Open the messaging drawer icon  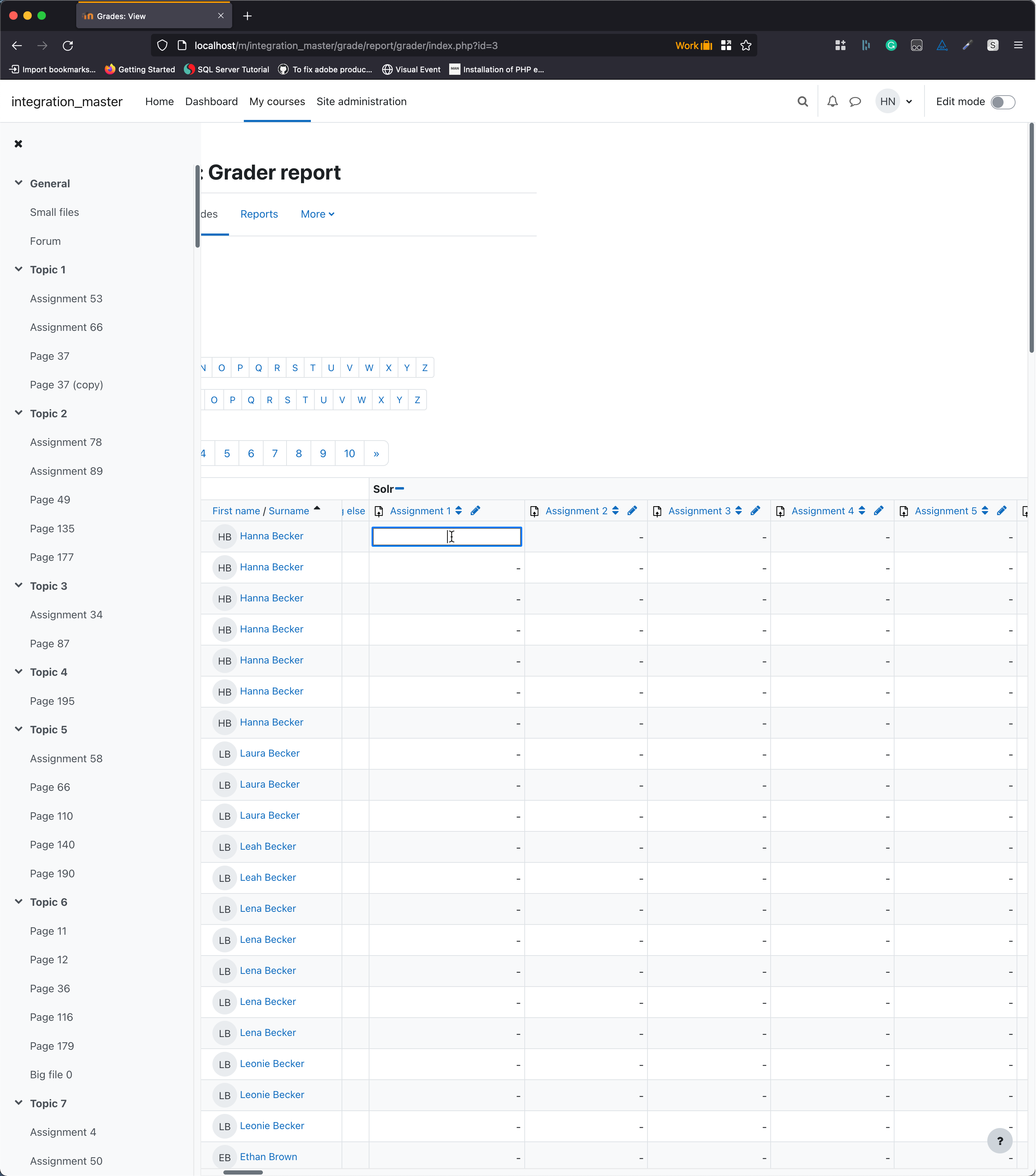855,102
